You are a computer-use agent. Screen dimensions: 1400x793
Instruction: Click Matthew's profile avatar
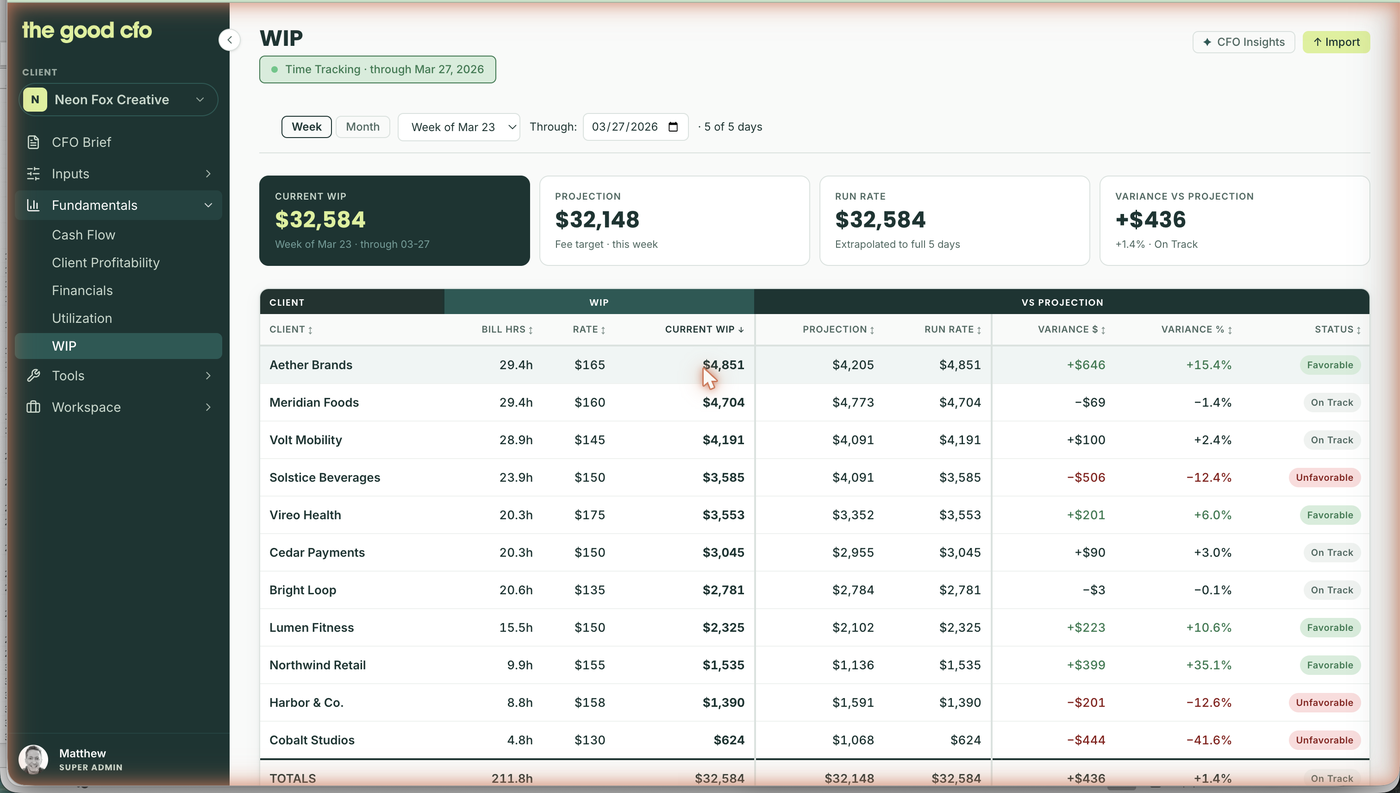(34, 760)
